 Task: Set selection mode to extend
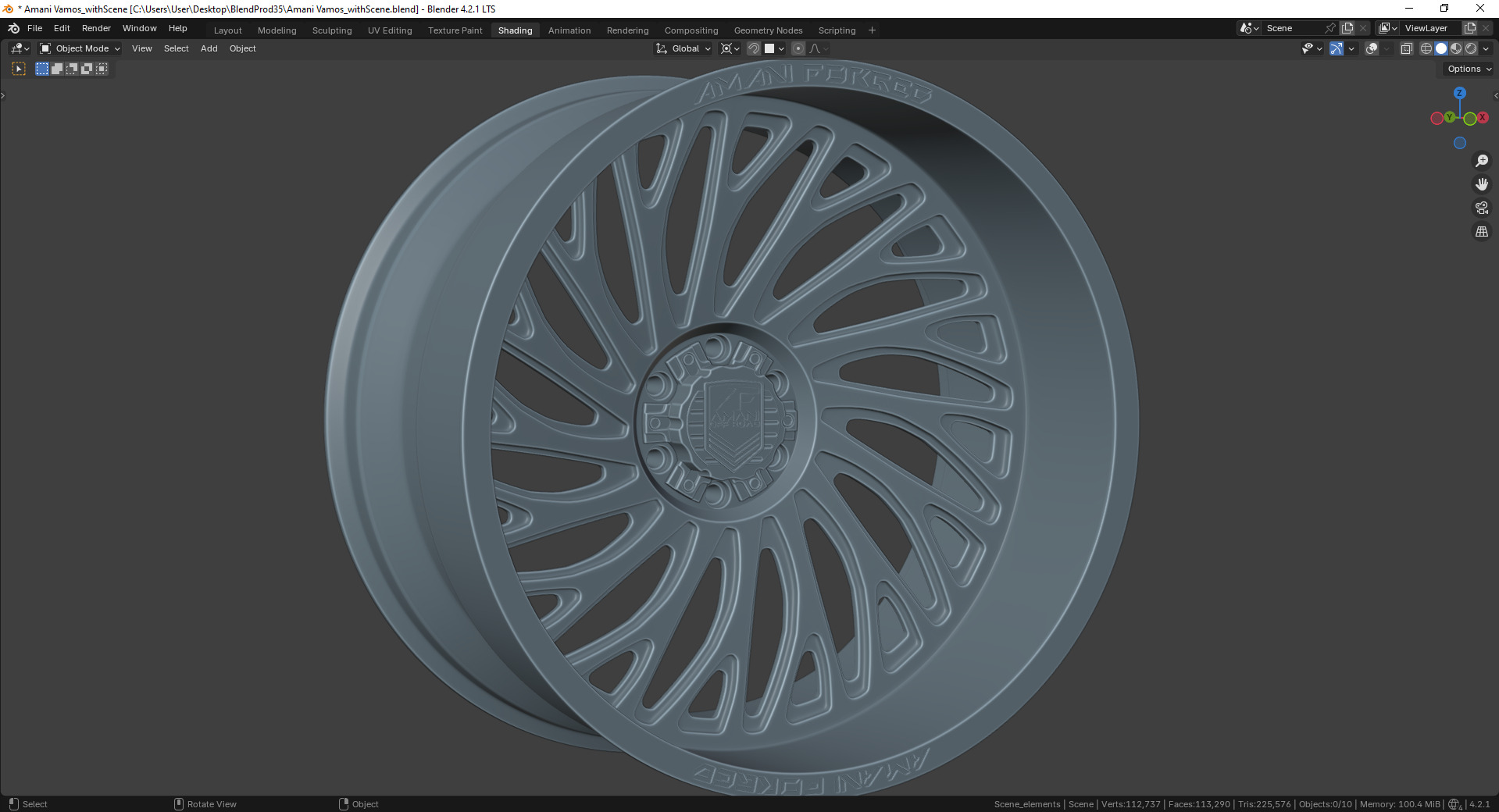coord(57,69)
